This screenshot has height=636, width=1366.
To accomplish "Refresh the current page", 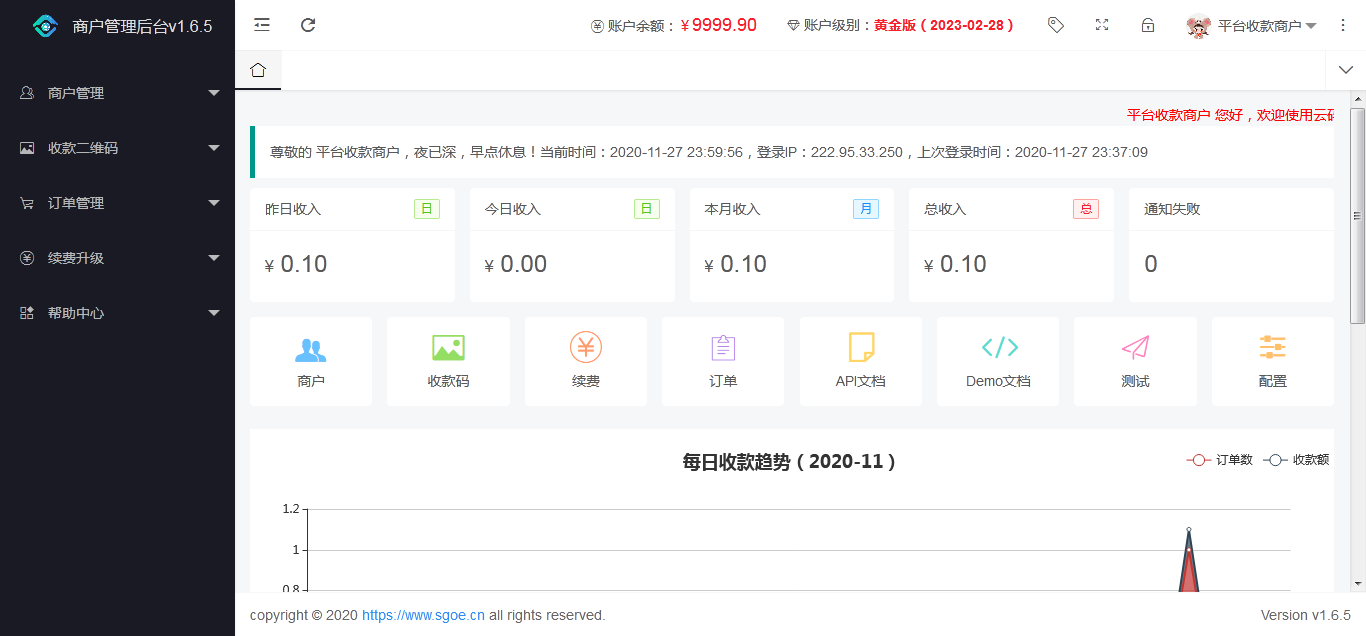I will click(x=307, y=24).
